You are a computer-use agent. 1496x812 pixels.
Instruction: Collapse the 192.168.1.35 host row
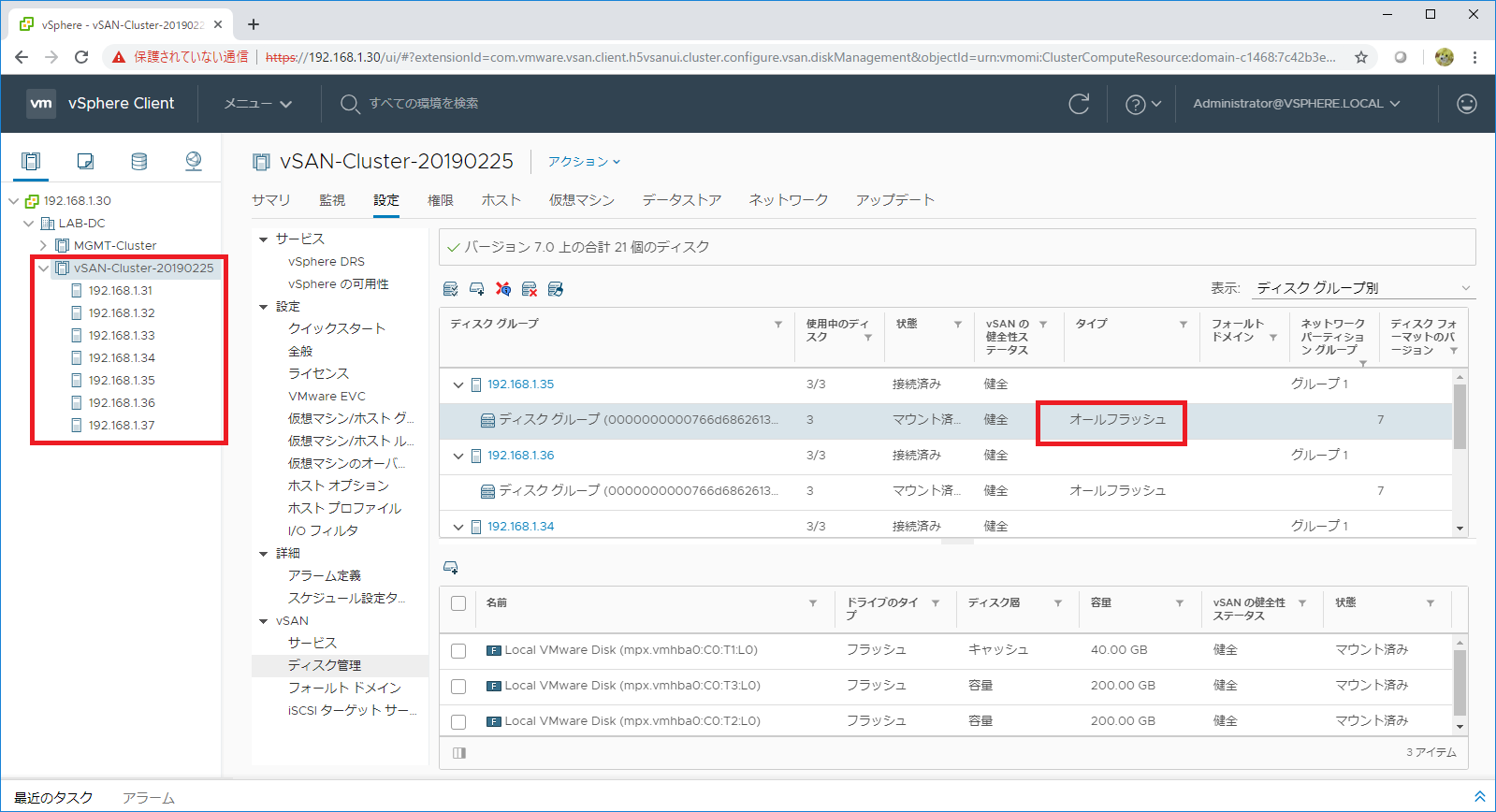pos(458,384)
